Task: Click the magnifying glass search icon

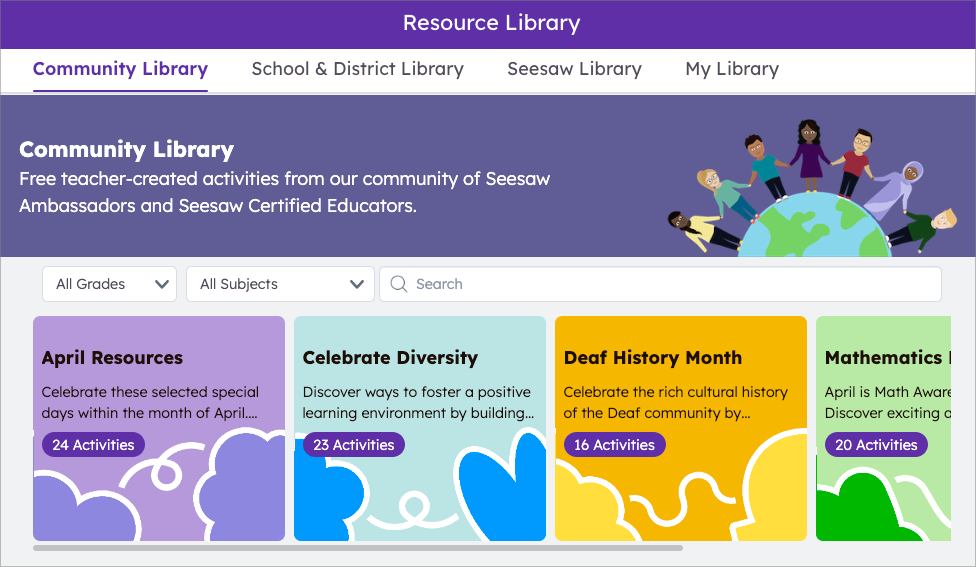Action: [398, 284]
